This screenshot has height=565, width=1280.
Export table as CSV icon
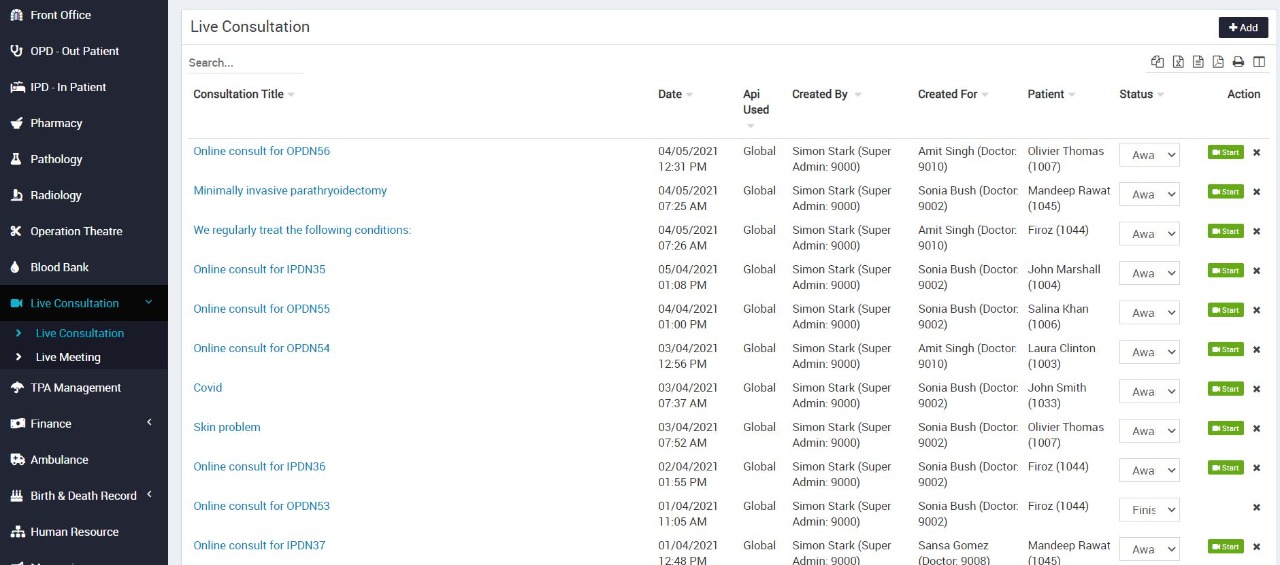[x=1198, y=62]
